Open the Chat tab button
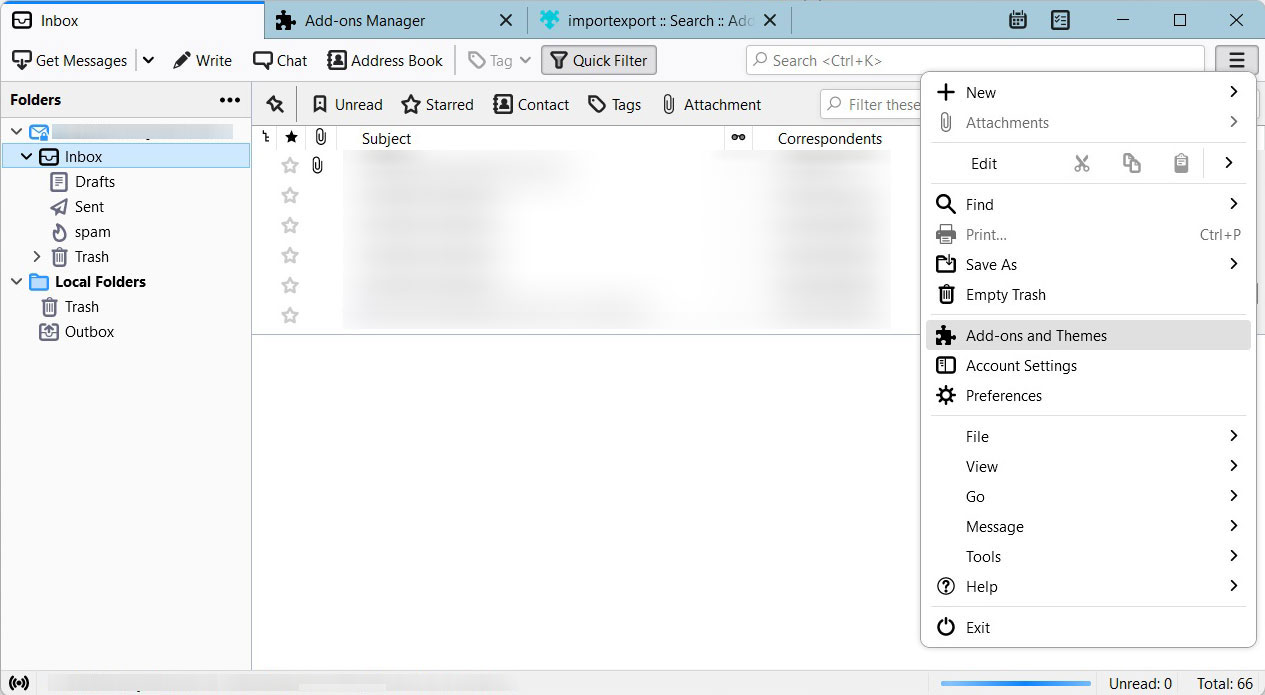1265x695 pixels. click(x=280, y=60)
